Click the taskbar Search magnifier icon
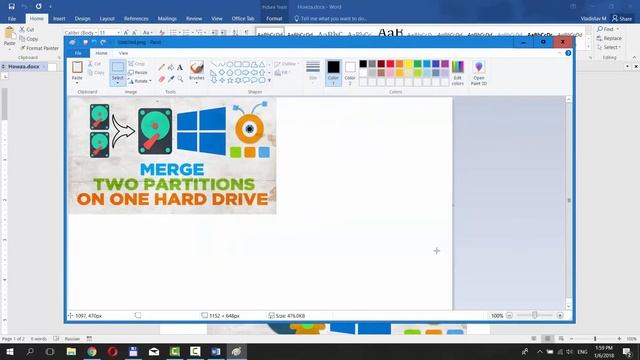 pyautogui.click(x=30, y=351)
